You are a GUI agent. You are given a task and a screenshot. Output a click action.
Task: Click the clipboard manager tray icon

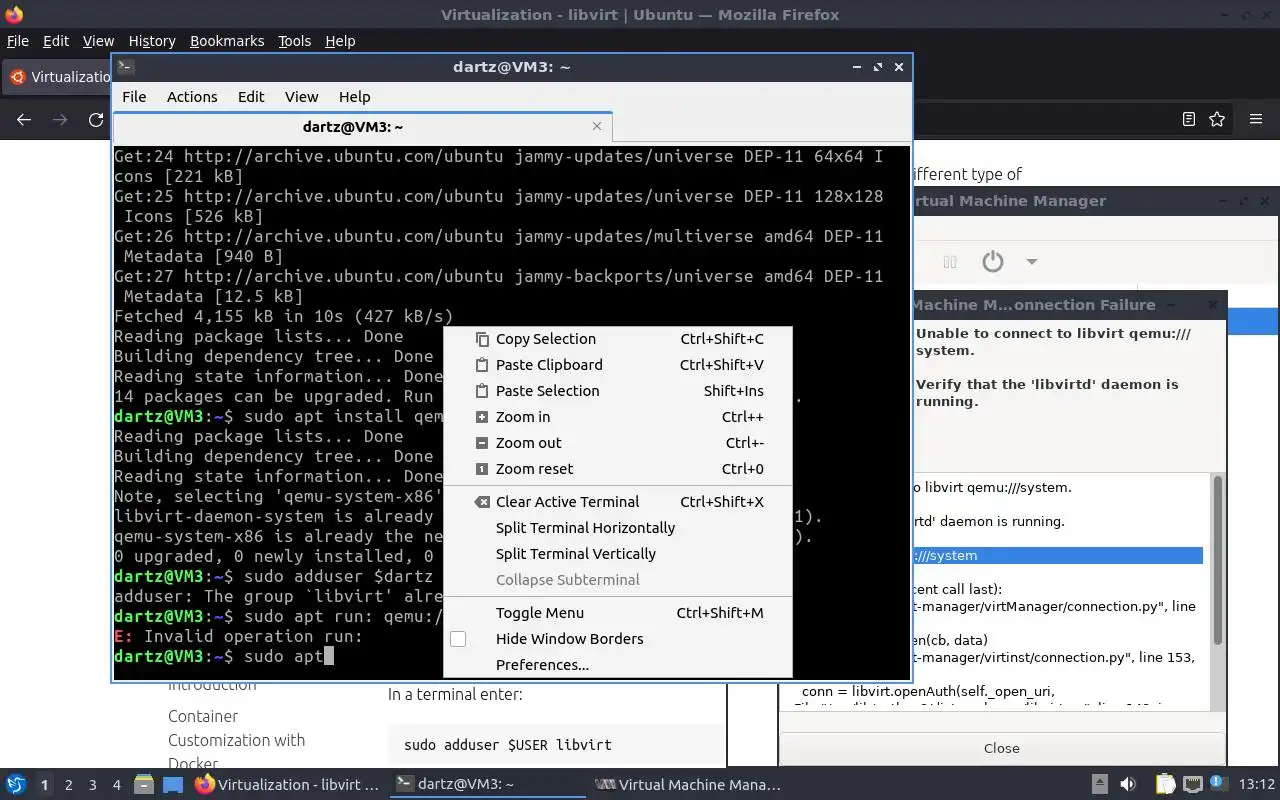[1165, 785]
